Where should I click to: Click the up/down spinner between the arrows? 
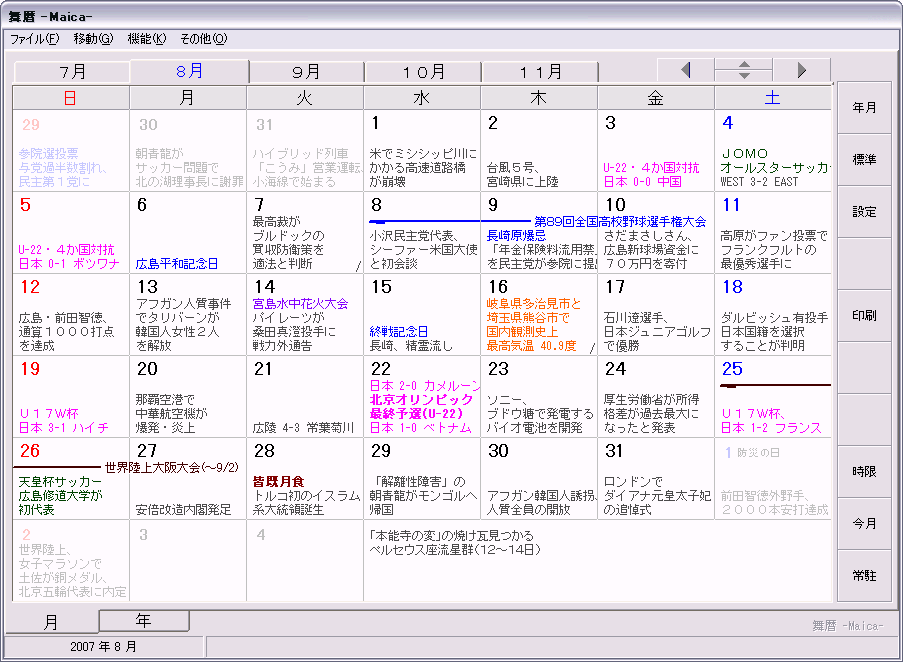click(x=743, y=70)
